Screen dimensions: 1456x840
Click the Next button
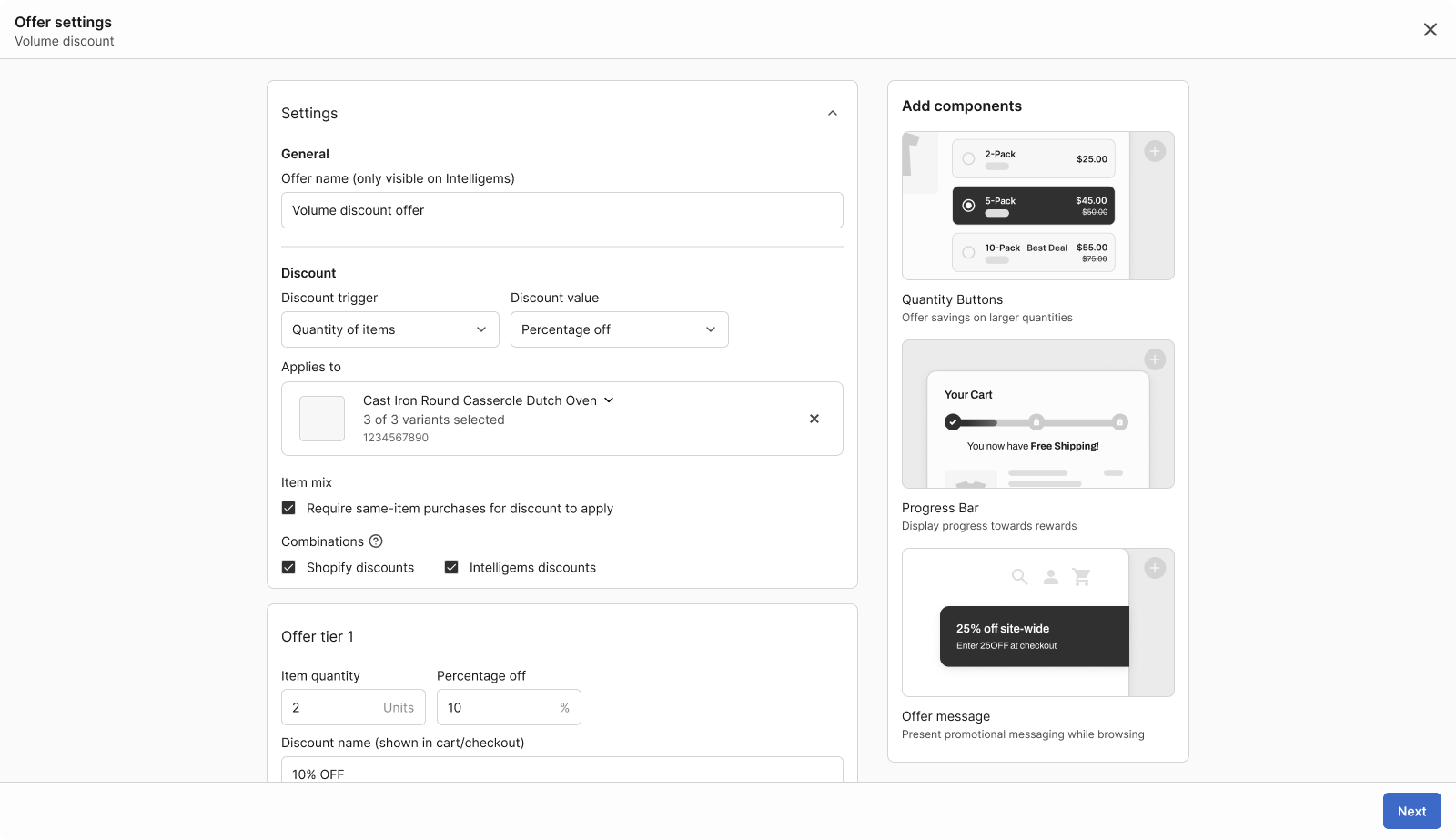1411,811
